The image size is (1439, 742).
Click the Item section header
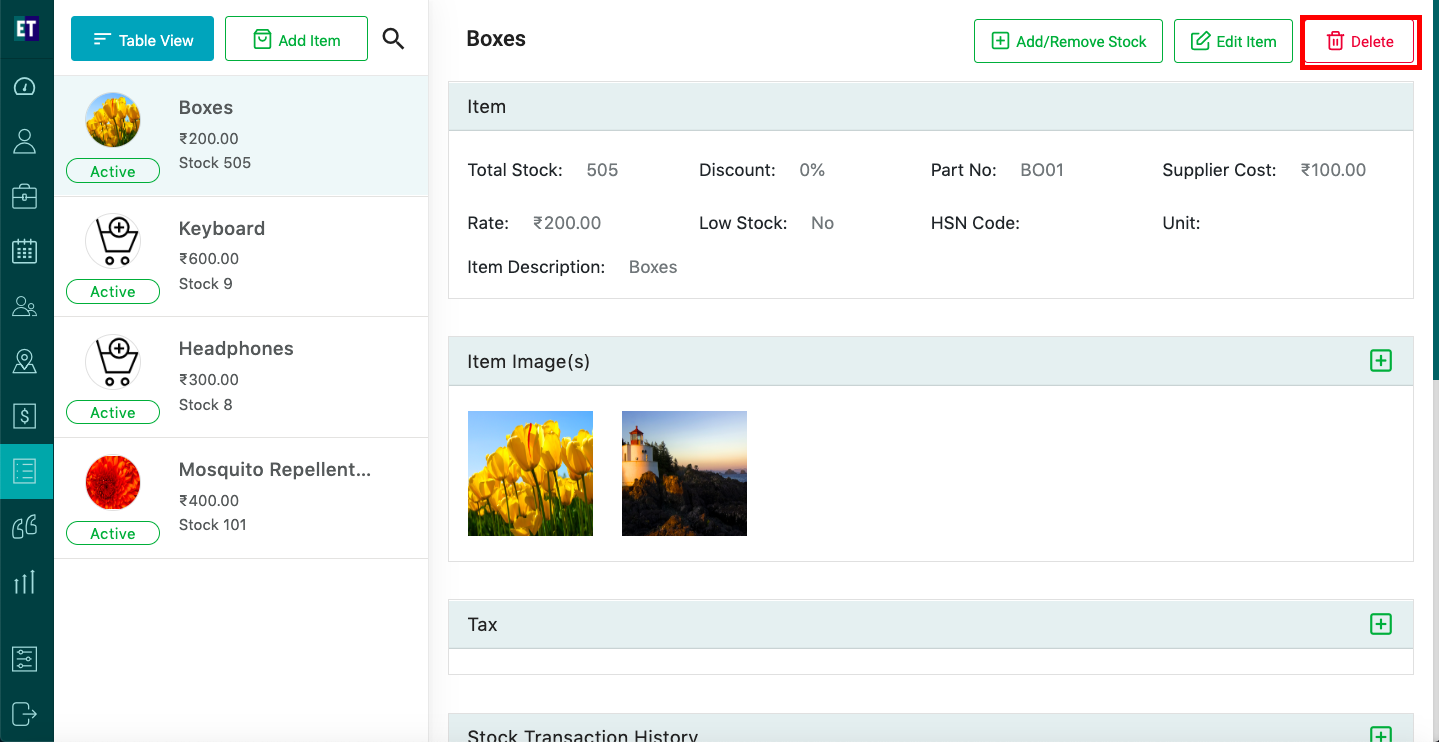931,106
